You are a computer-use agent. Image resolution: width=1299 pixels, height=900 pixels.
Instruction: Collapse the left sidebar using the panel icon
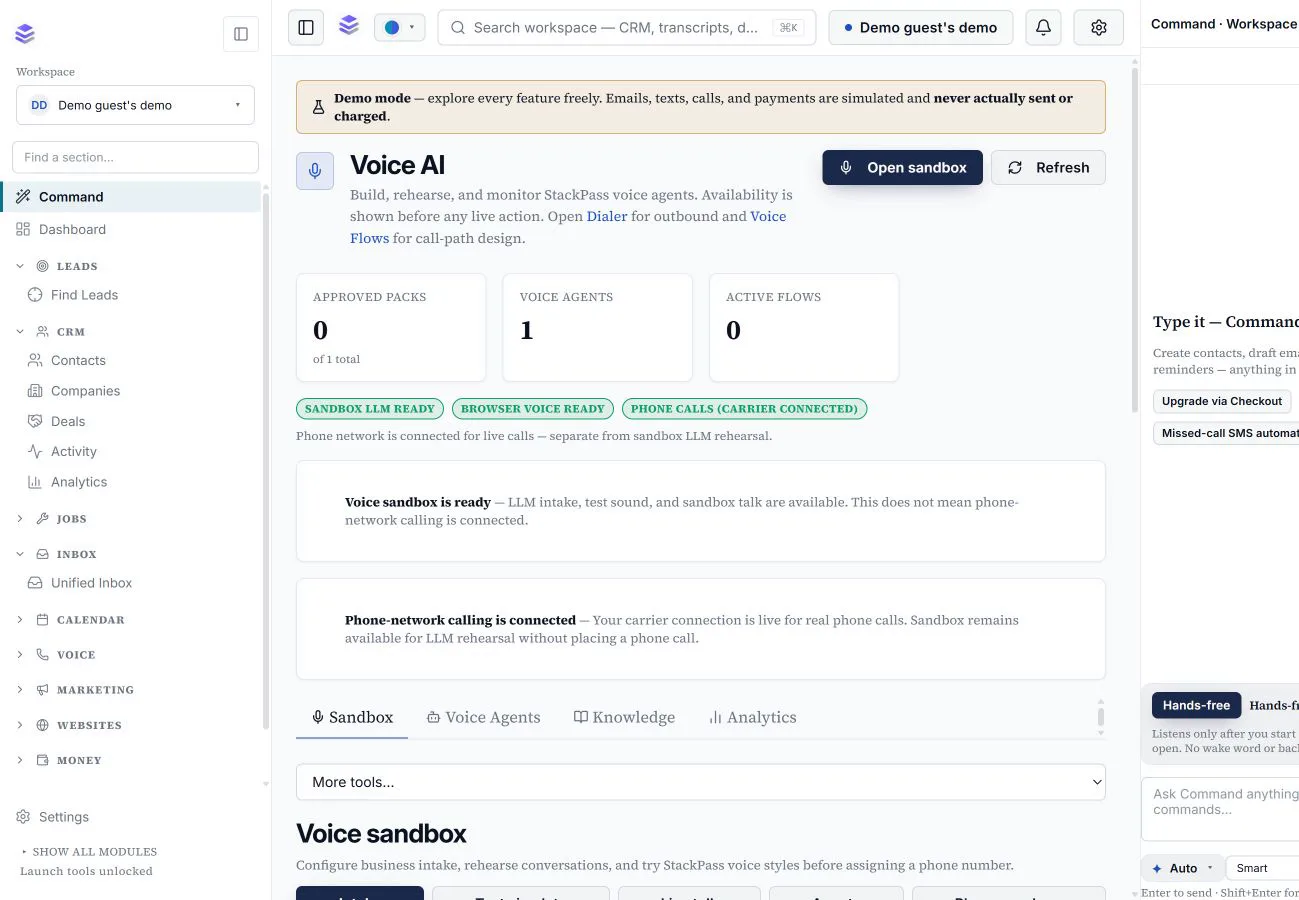click(x=241, y=34)
